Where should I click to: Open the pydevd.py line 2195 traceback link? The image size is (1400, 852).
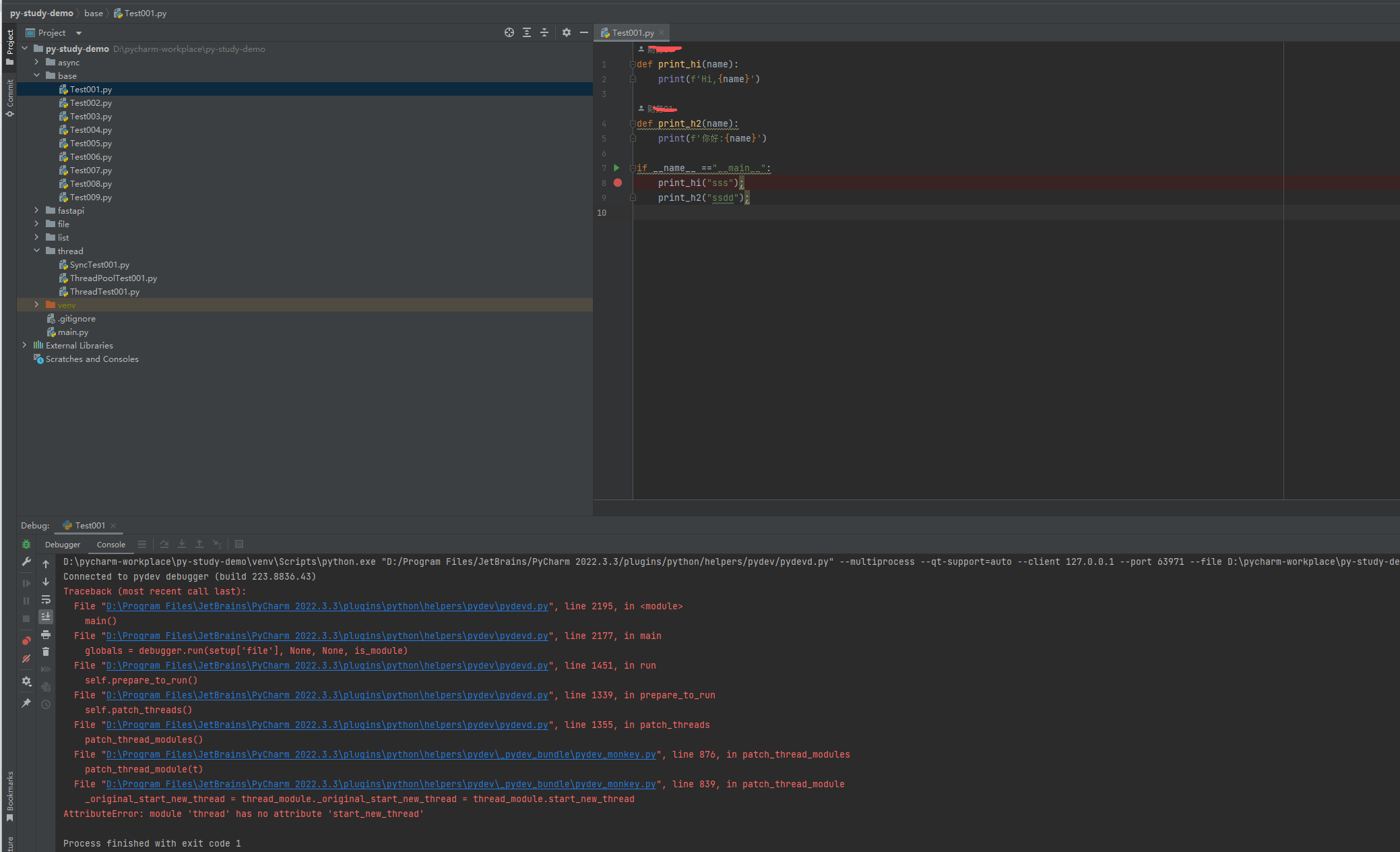coord(327,606)
